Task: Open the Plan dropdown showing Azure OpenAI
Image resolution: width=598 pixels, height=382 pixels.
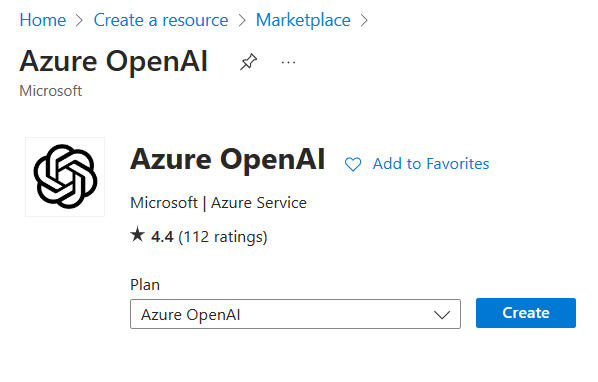Action: tap(296, 314)
